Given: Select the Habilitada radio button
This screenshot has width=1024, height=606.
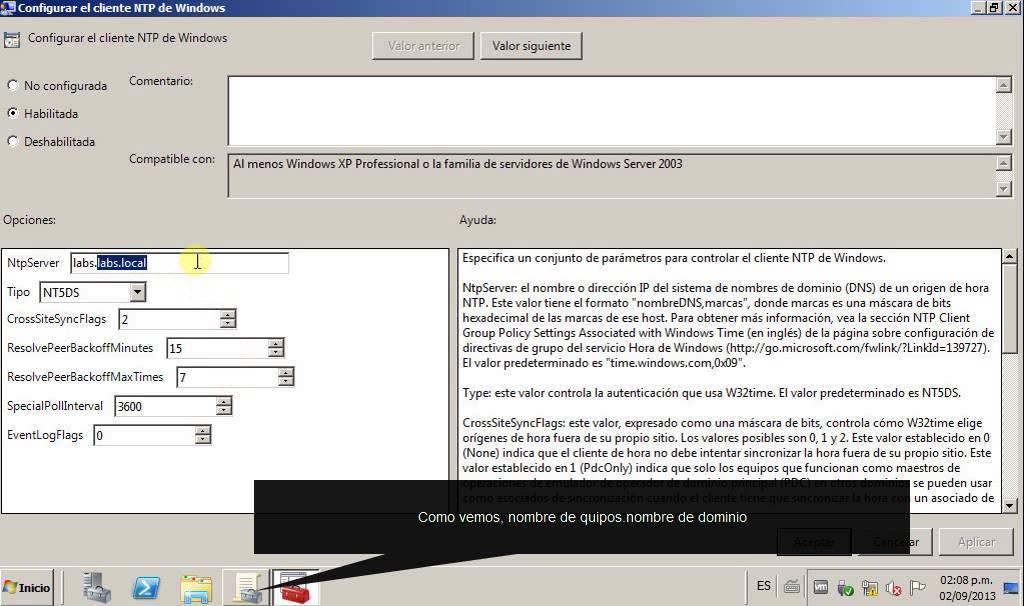Looking at the screenshot, I should coord(12,113).
